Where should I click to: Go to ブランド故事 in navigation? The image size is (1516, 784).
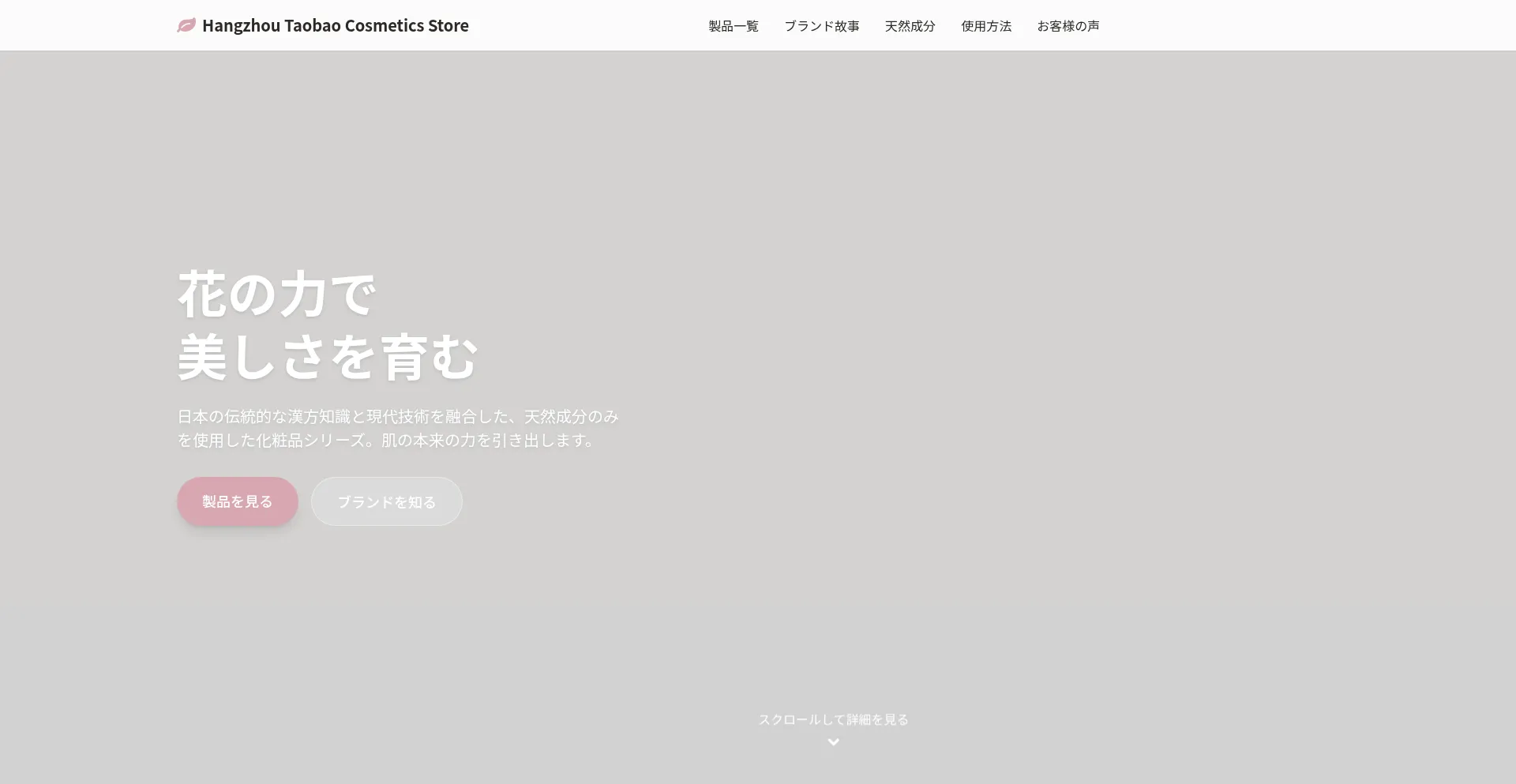click(821, 26)
